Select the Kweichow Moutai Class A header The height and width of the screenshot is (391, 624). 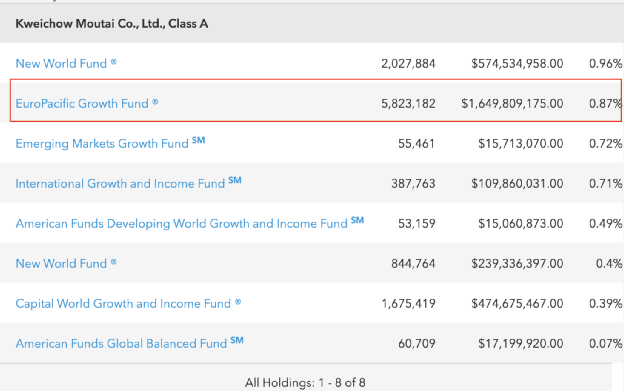(x=111, y=24)
